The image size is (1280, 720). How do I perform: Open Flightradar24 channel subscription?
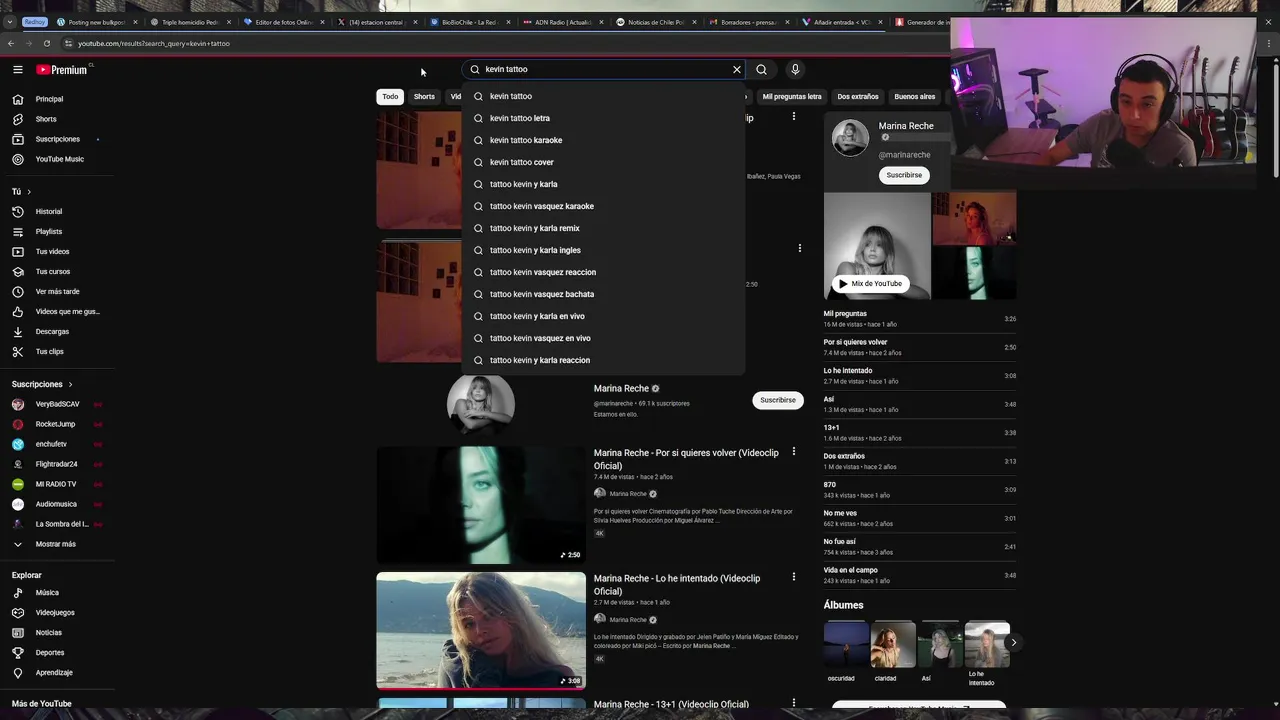tap(56, 464)
